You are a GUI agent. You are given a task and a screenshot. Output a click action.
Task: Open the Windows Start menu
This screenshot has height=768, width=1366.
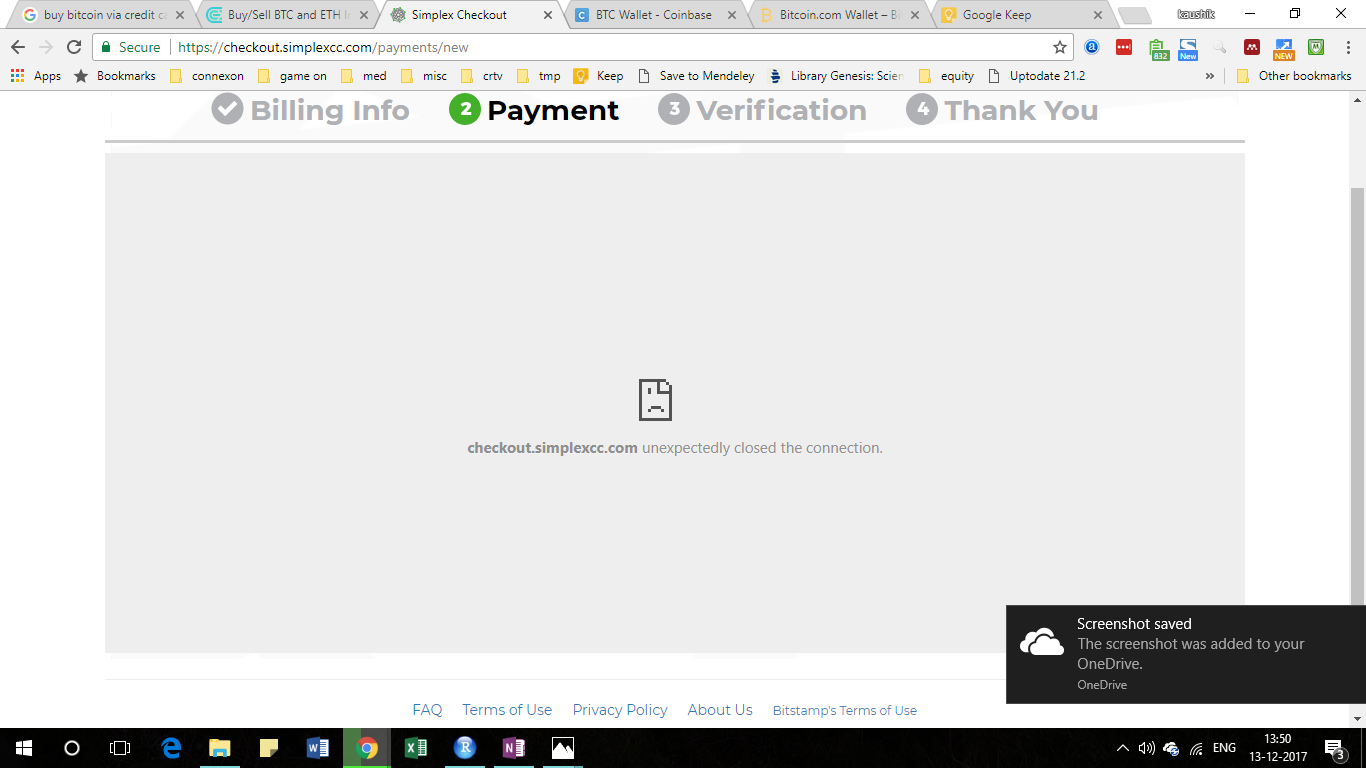(x=24, y=748)
